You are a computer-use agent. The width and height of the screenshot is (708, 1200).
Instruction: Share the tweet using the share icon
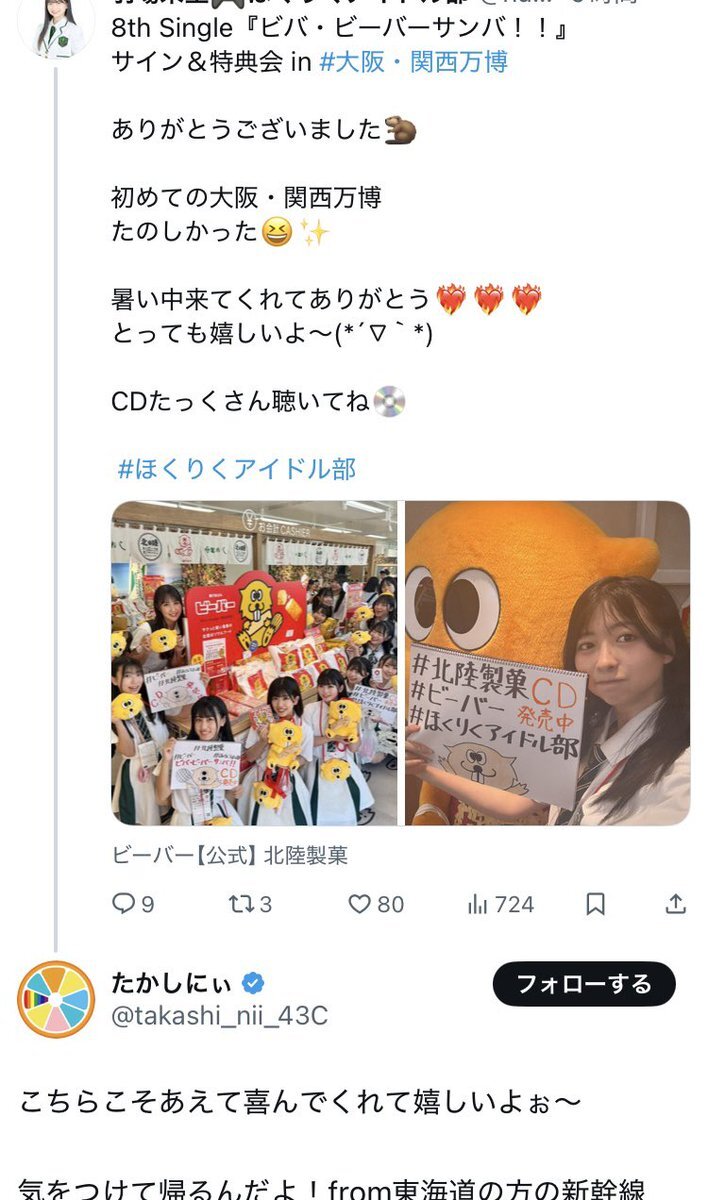(x=676, y=904)
